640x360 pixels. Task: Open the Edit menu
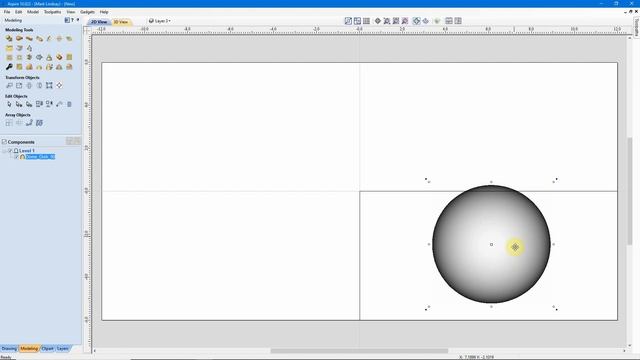[x=19, y=12]
